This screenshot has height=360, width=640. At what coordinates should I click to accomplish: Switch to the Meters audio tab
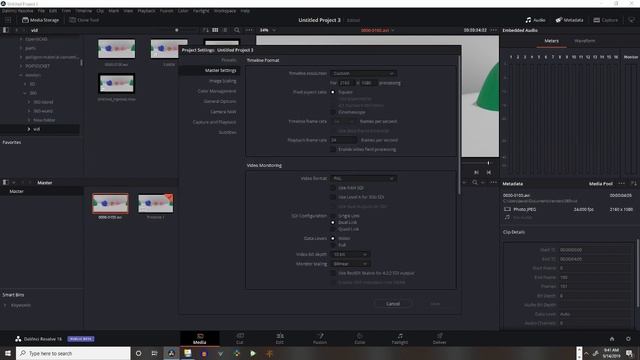(x=551, y=41)
